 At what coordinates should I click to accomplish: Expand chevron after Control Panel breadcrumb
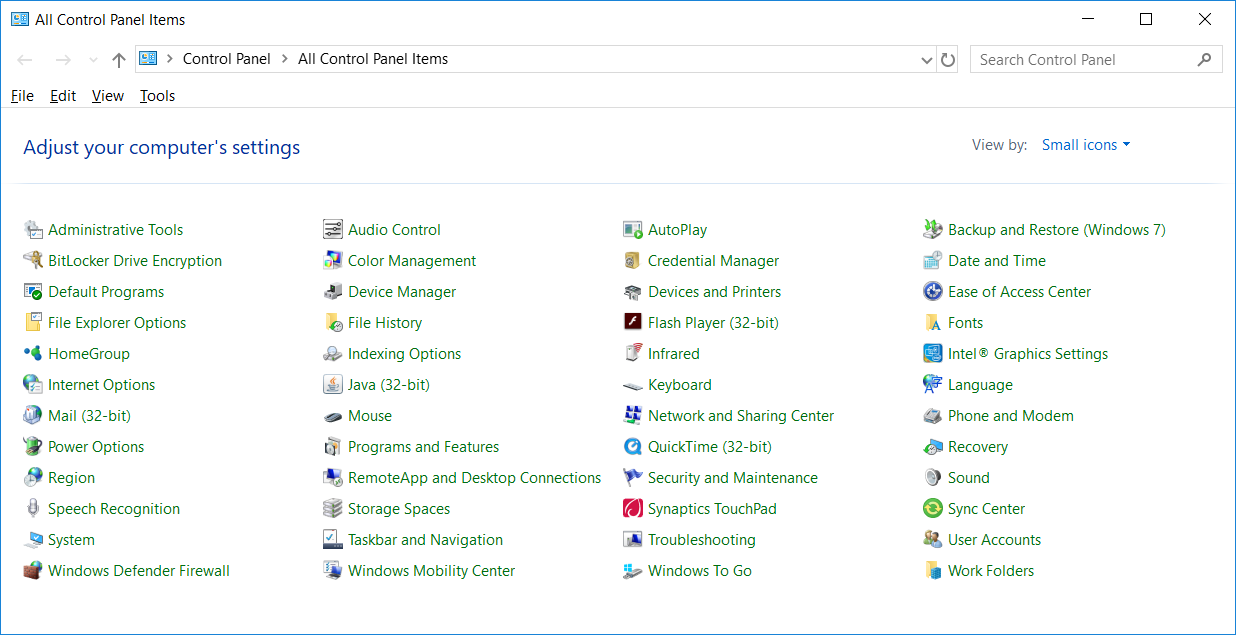pyautogui.click(x=284, y=59)
